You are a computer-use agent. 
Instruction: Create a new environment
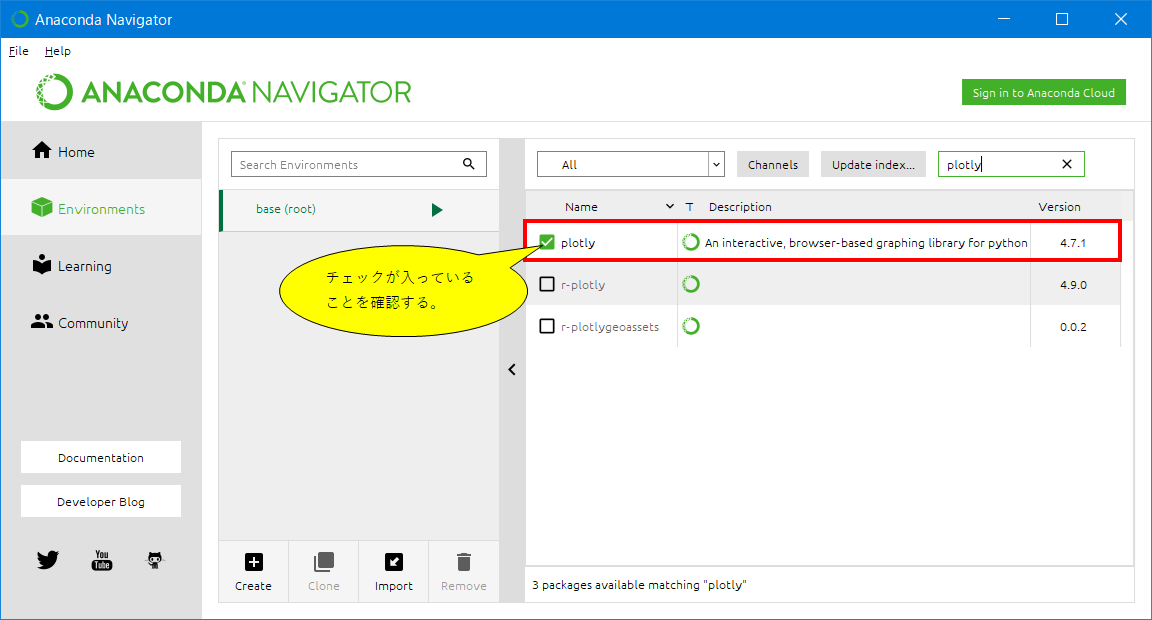pyautogui.click(x=253, y=572)
